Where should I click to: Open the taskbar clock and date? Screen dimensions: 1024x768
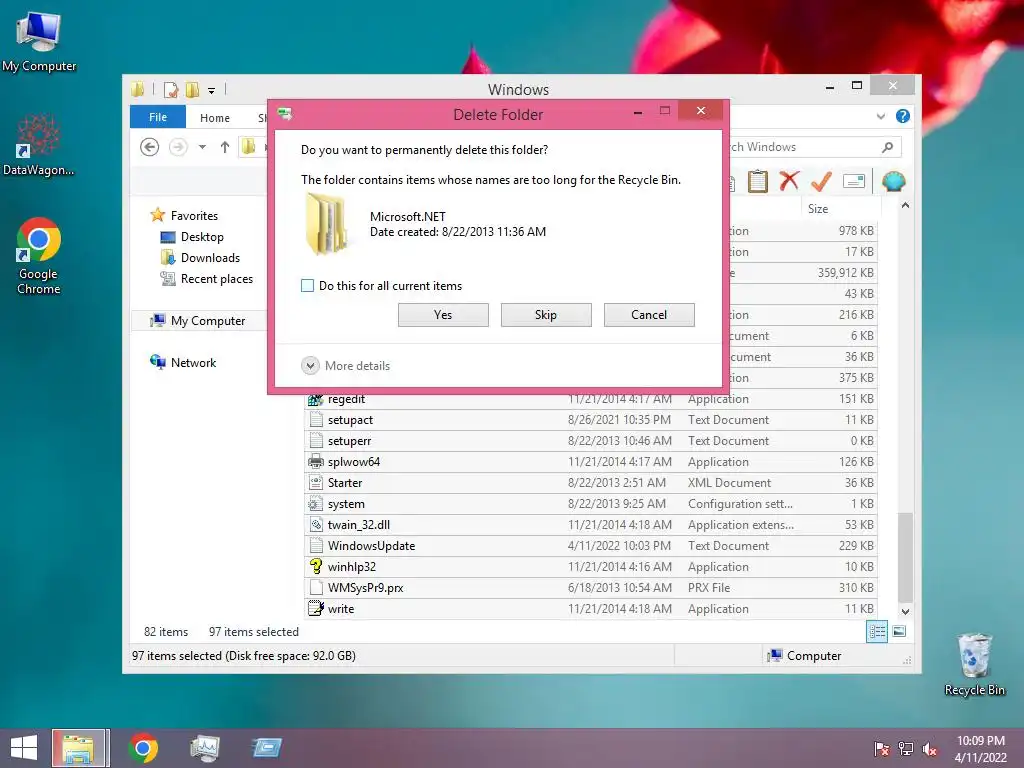[980, 749]
